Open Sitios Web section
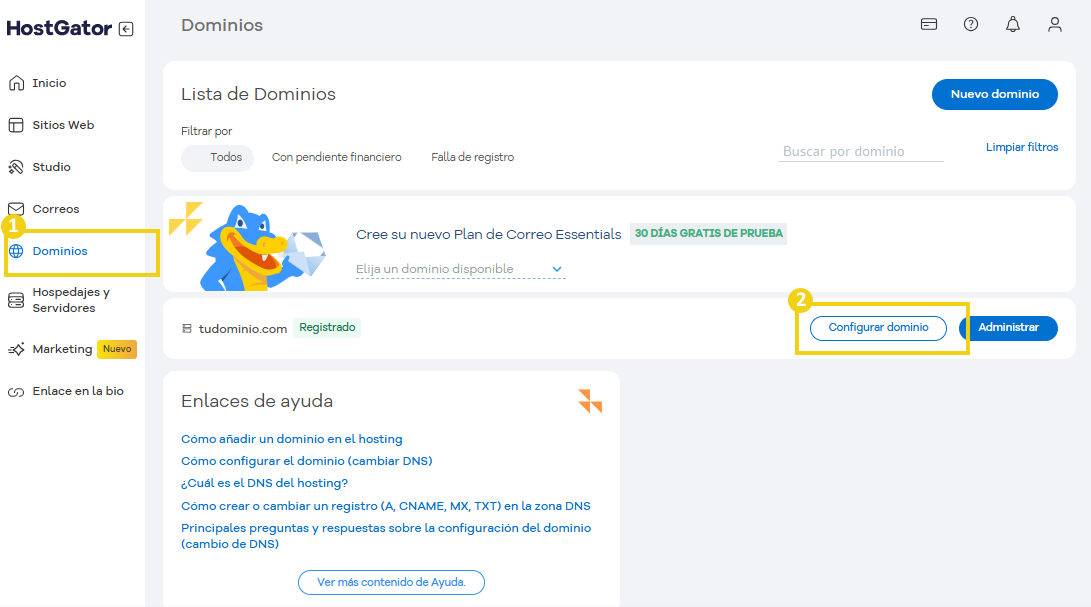 click(63, 125)
